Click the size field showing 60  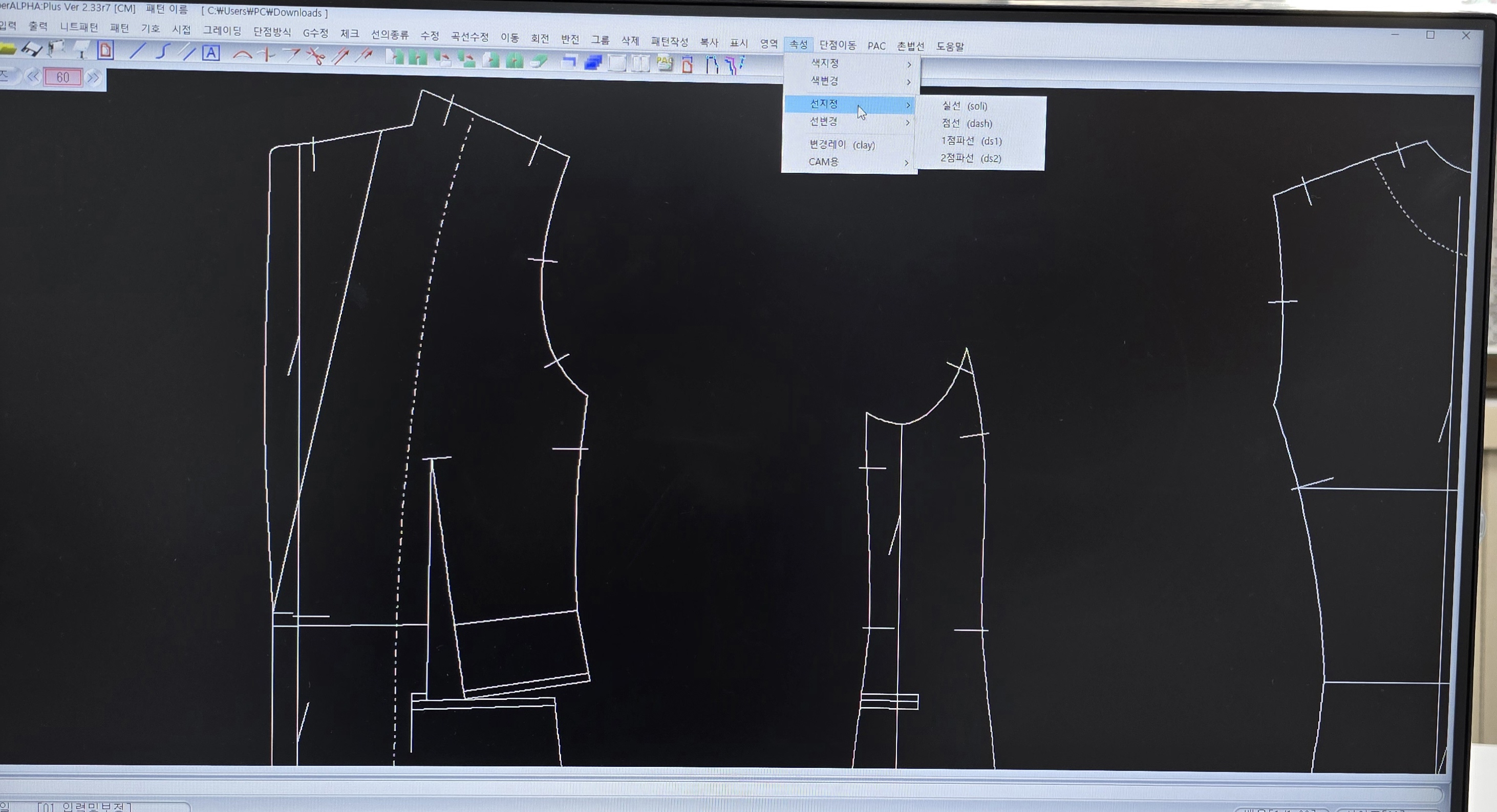(63, 77)
